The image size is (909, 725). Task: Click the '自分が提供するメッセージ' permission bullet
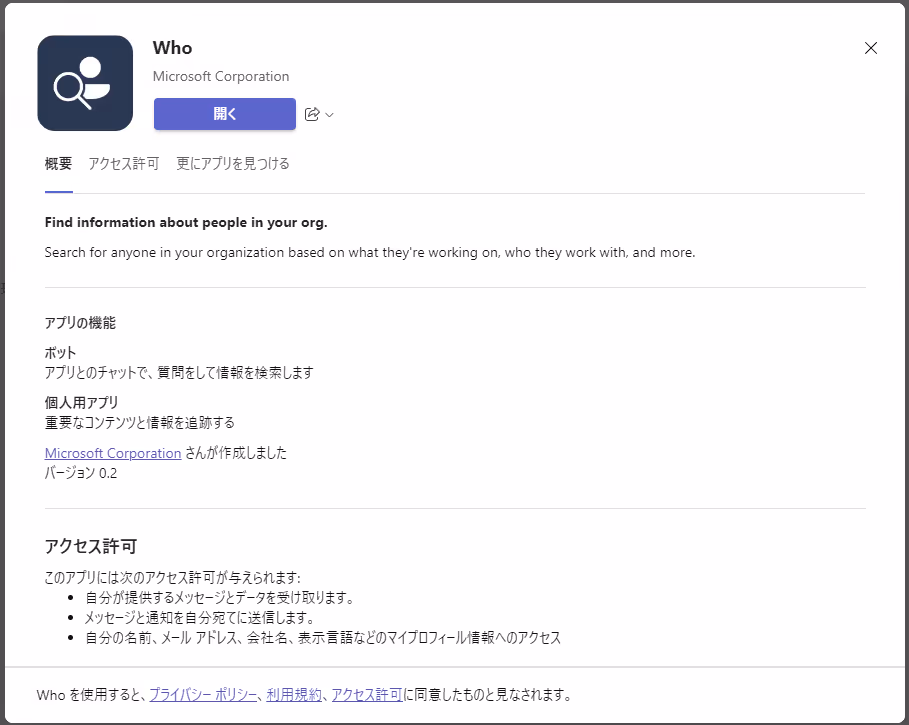click(x=220, y=598)
